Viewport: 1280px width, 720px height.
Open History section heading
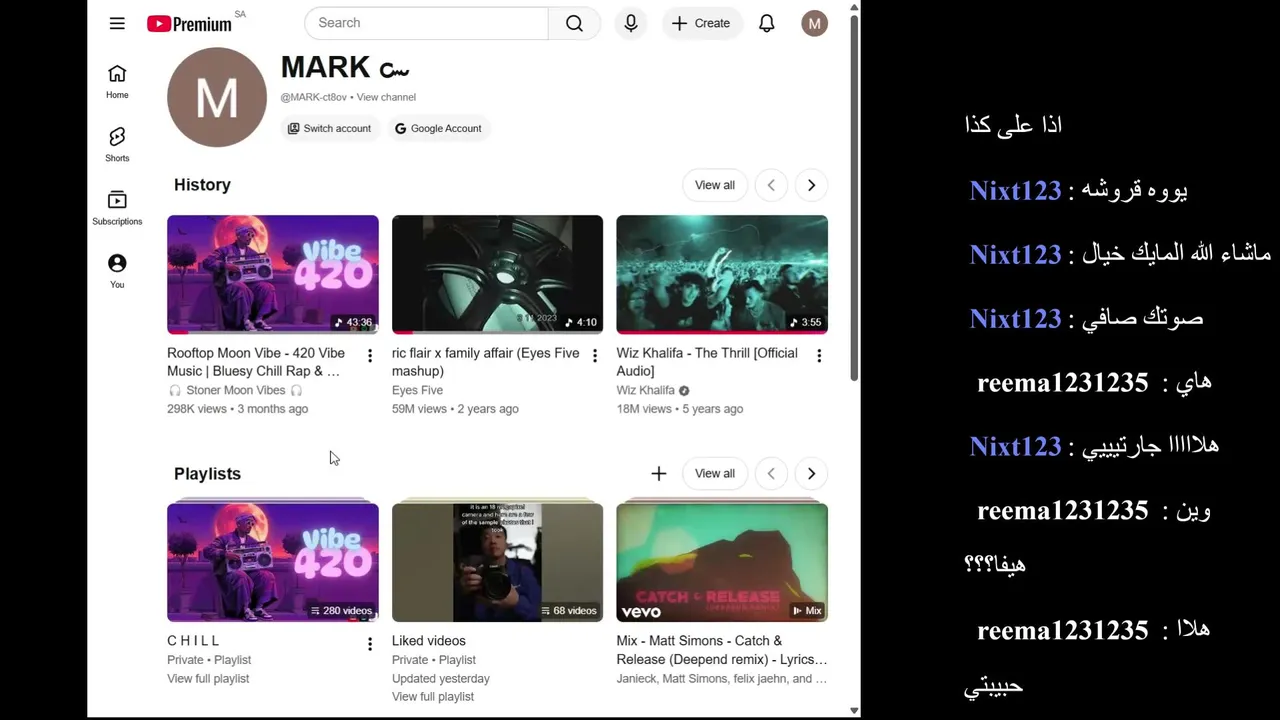[x=202, y=185]
